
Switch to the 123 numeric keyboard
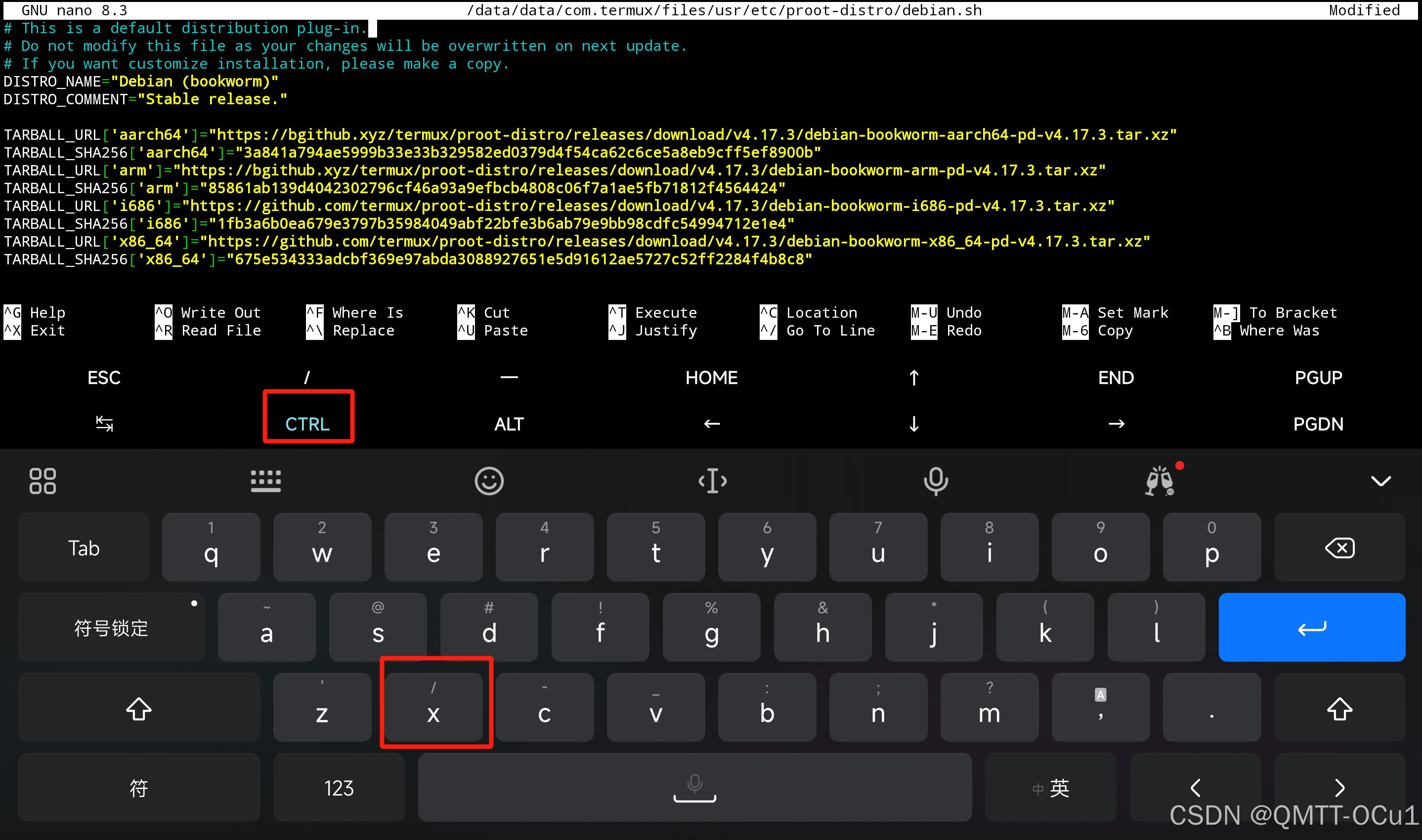point(339,788)
